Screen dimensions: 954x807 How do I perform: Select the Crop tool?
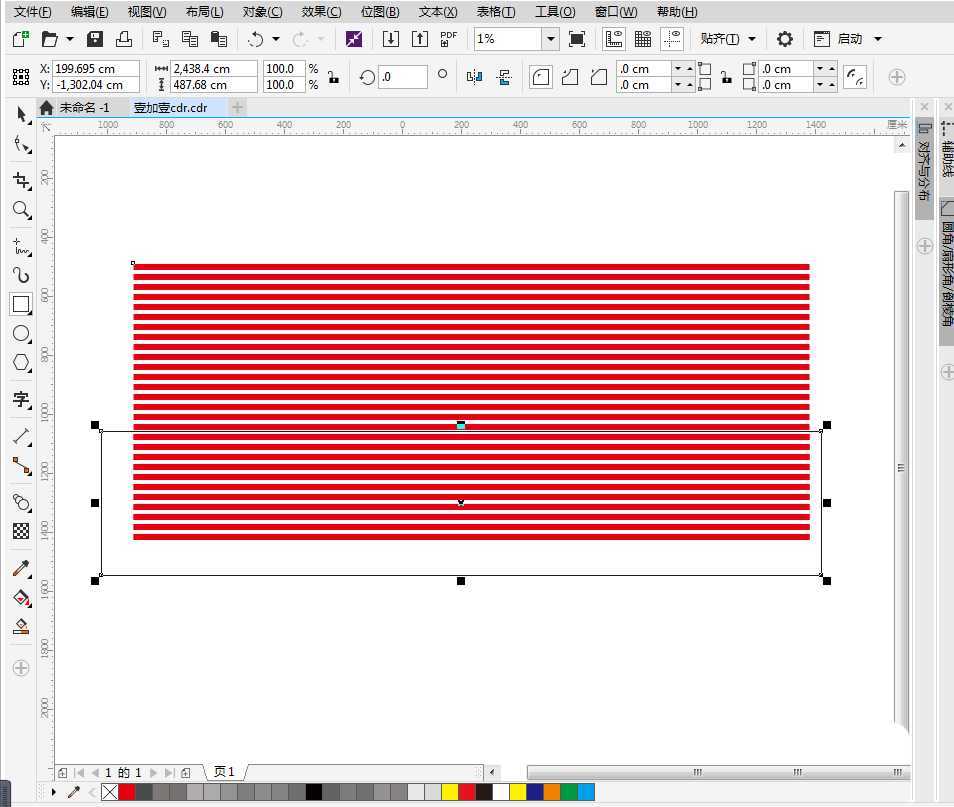(21, 180)
